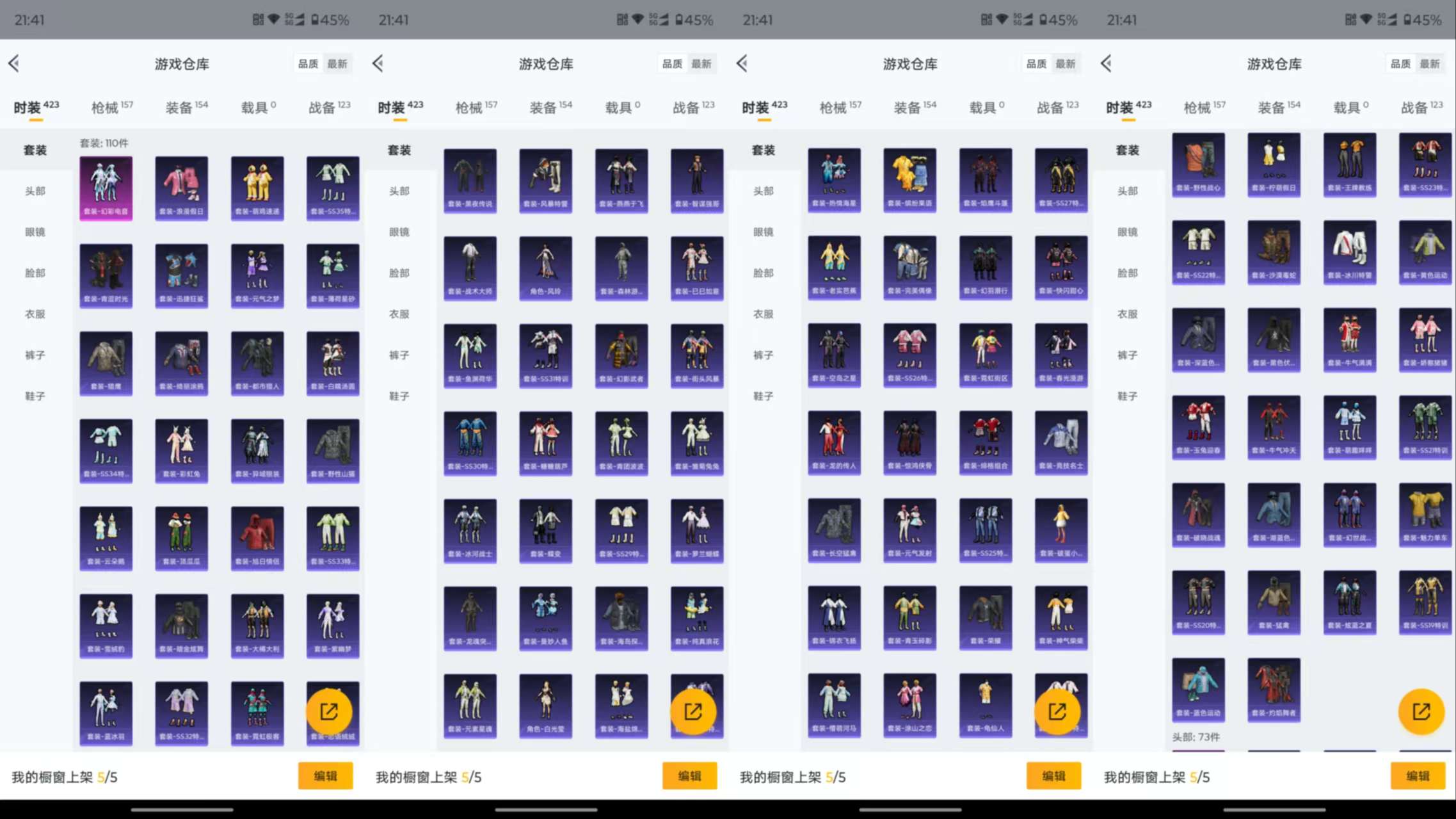
Task: Open the 角色-风铃 character item
Action: pos(545,268)
